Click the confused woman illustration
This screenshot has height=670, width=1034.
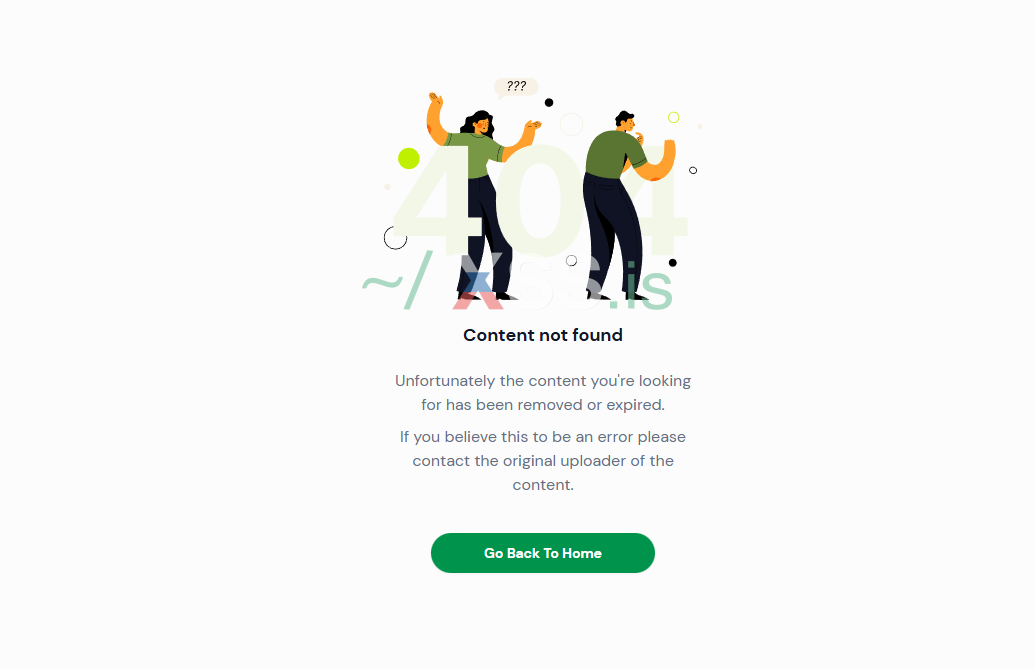(483, 196)
